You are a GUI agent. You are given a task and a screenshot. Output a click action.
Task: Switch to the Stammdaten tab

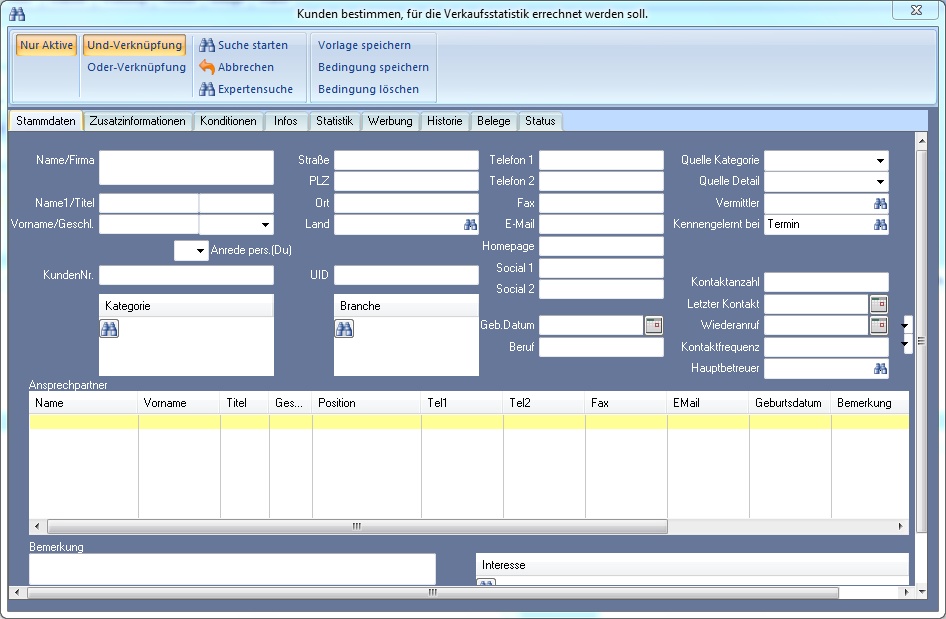click(x=46, y=121)
